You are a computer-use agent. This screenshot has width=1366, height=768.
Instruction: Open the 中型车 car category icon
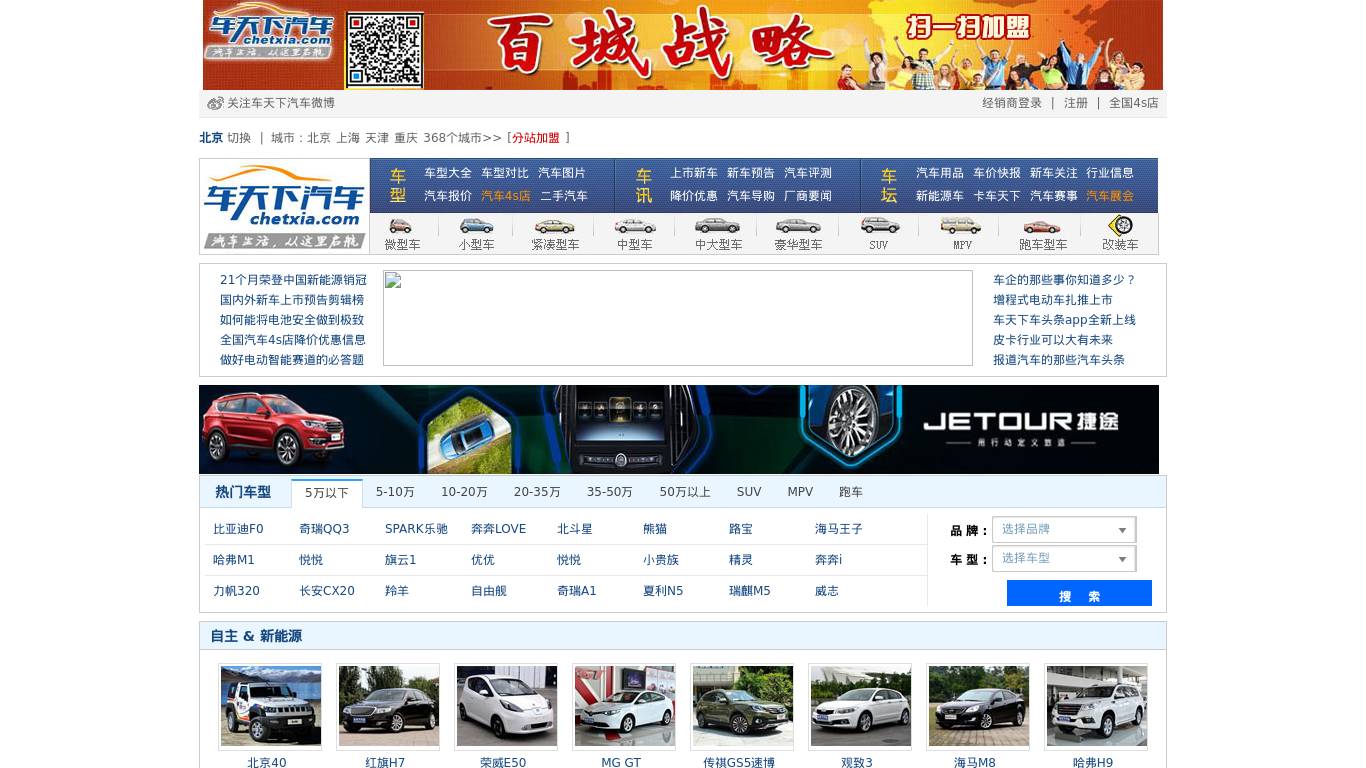click(x=635, y=226)
